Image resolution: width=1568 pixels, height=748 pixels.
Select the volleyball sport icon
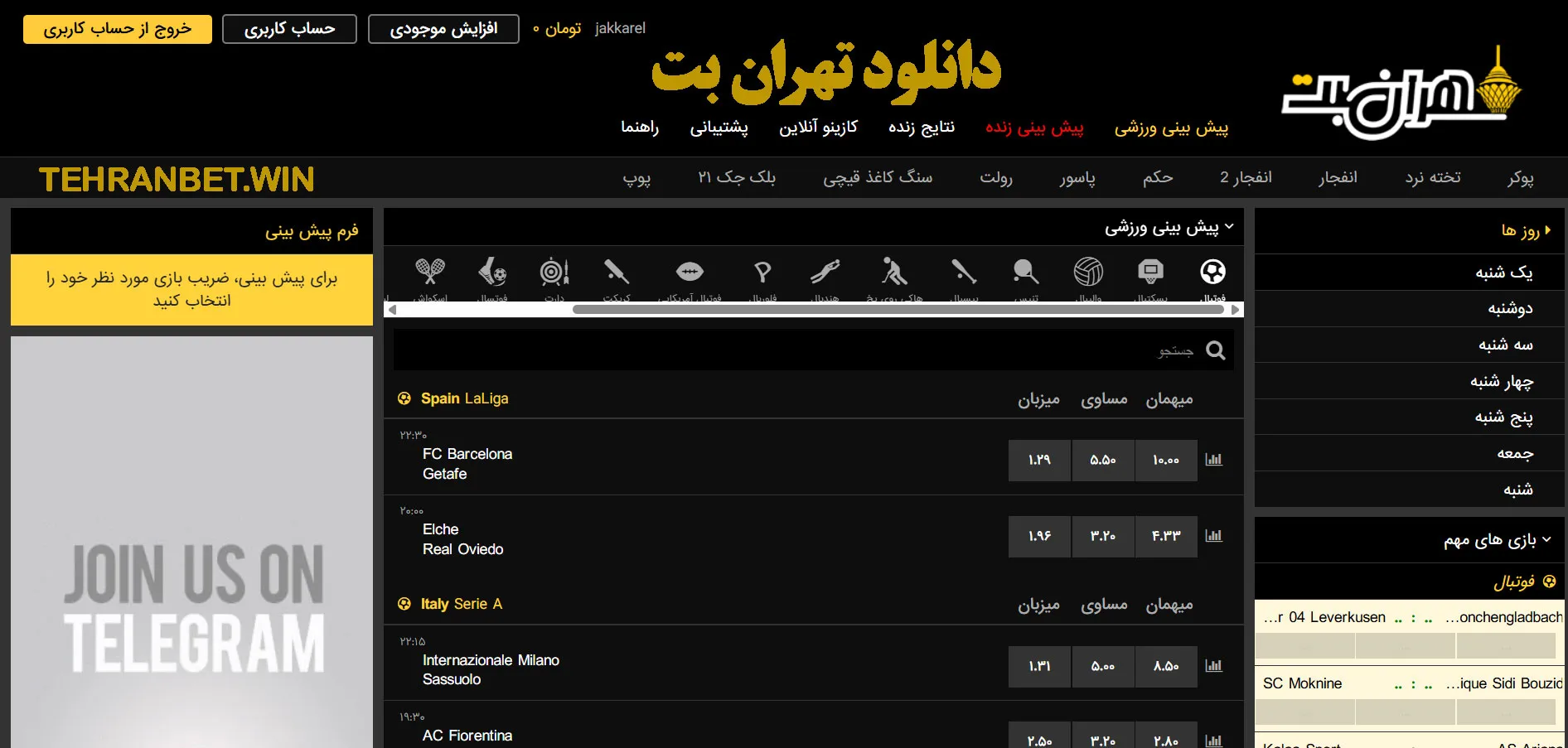click(x=1088, y=272)
